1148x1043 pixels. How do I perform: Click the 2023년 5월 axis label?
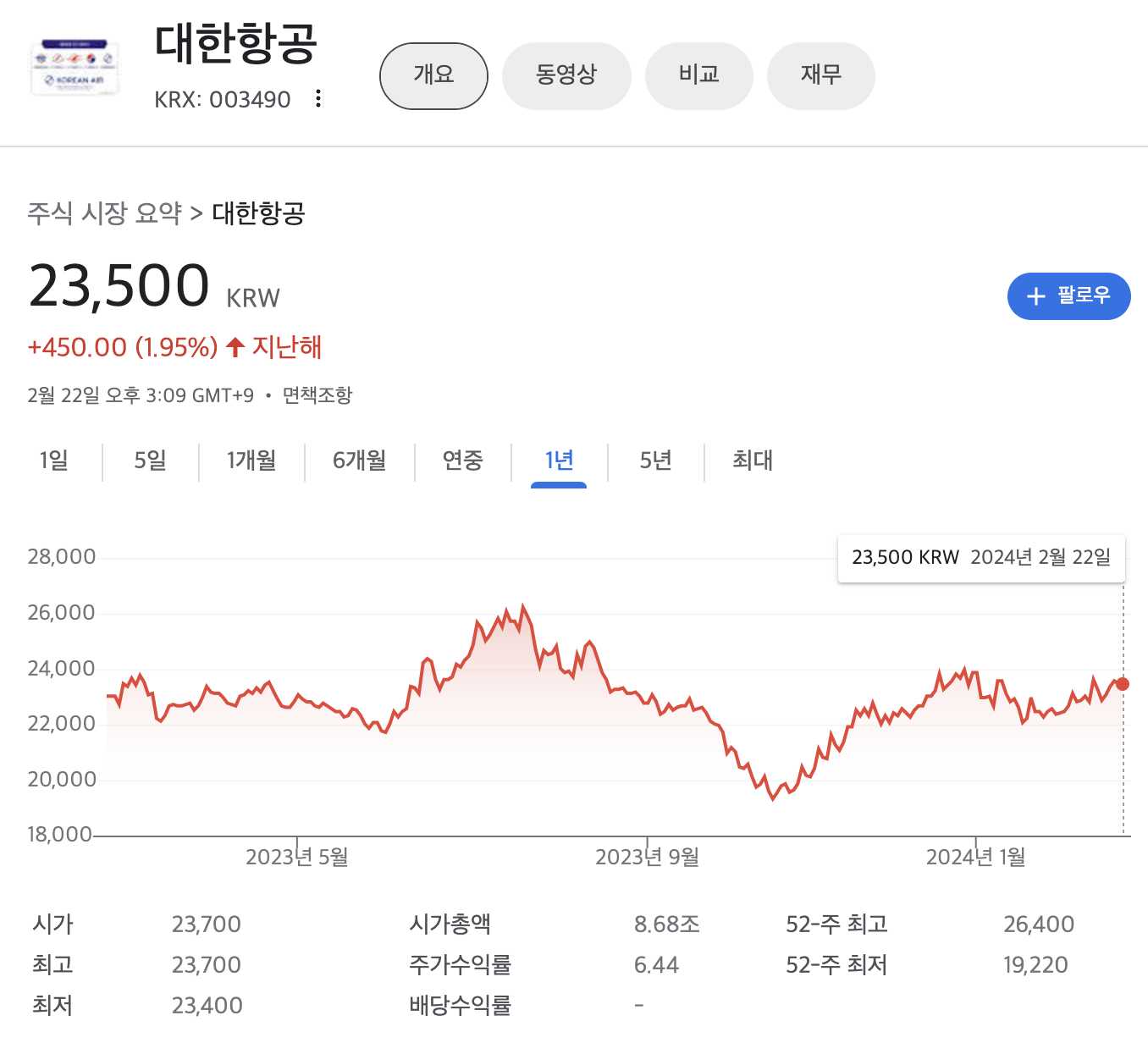(297, 858)
